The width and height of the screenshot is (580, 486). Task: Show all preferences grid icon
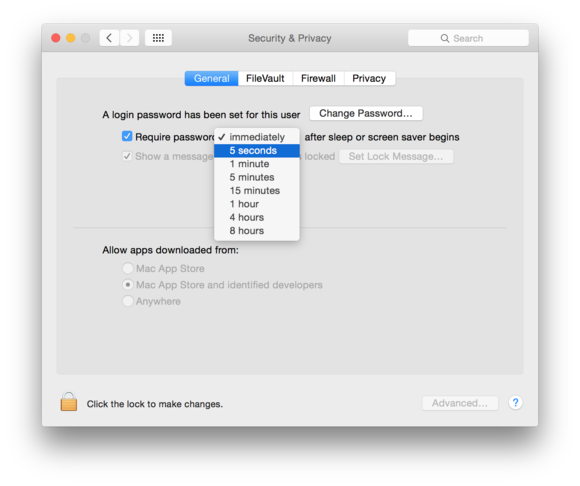158,38
